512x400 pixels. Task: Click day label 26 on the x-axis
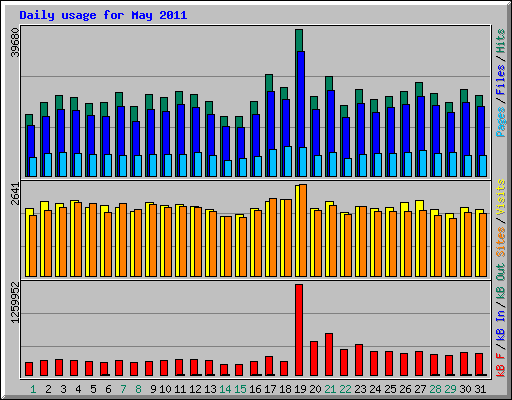point(405,389)
